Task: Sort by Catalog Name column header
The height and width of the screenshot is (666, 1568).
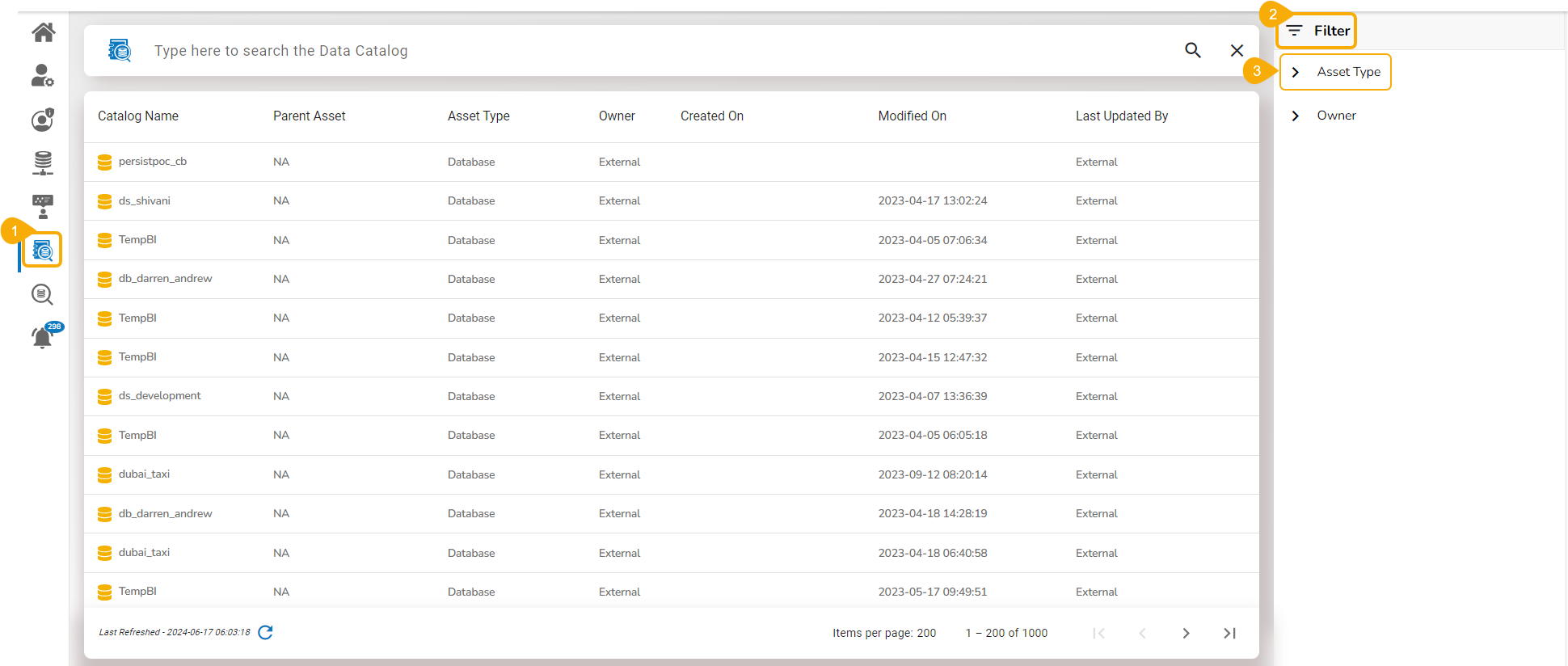Action: pos(138,116)
